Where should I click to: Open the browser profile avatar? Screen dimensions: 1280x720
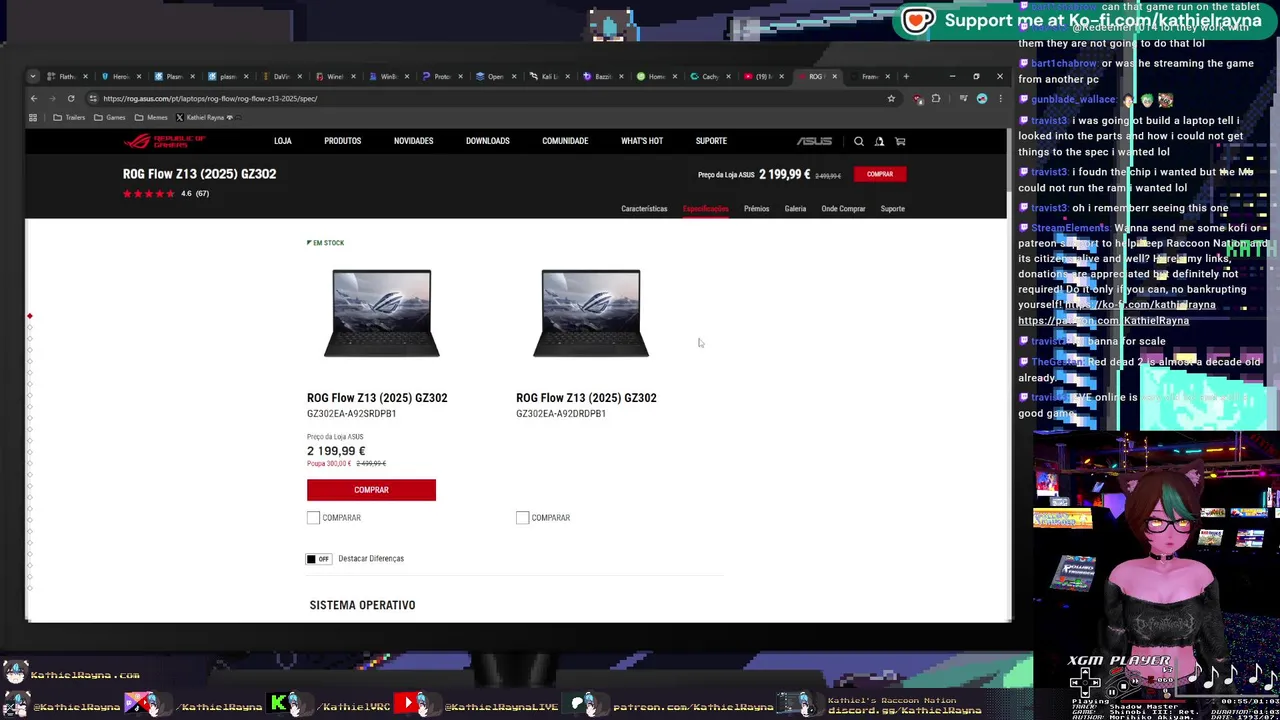[982, 98]
